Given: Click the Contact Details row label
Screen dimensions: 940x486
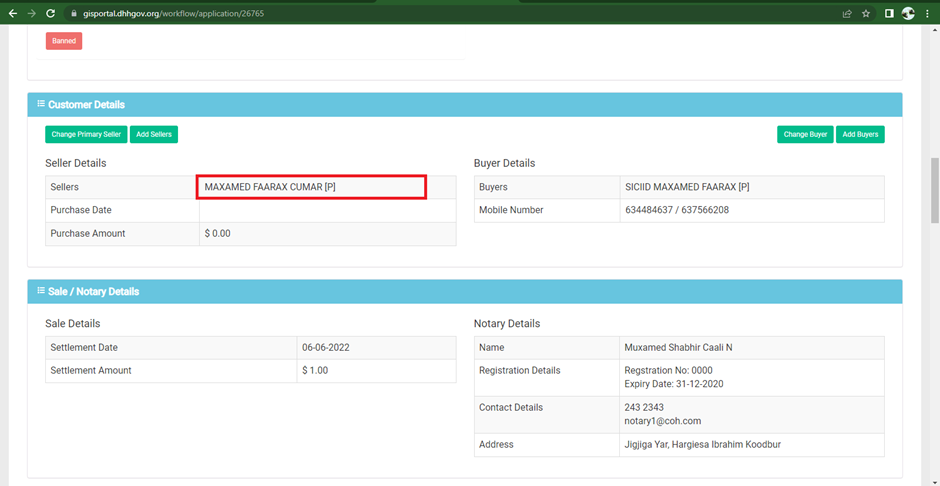Looking at the screenshot, I should [x=511, y=407].
